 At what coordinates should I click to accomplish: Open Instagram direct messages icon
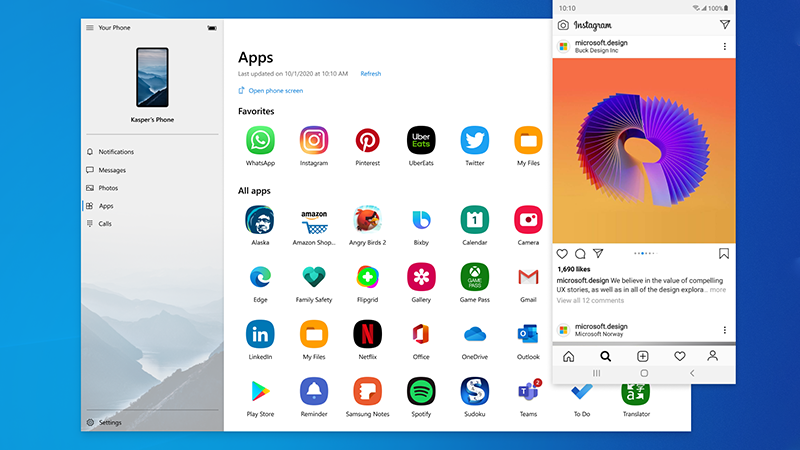(724, 24)
